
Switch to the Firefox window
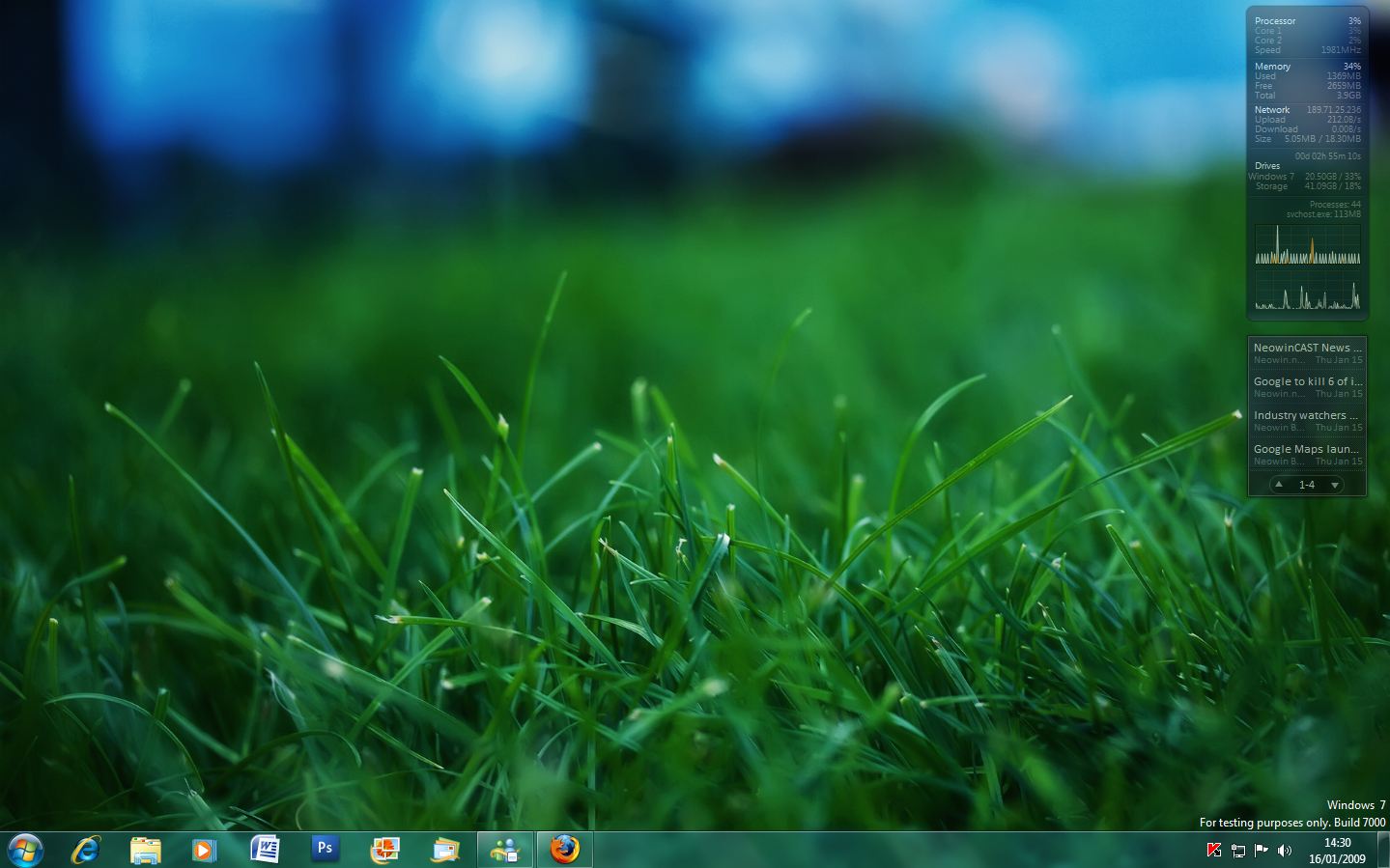(564, 850)
